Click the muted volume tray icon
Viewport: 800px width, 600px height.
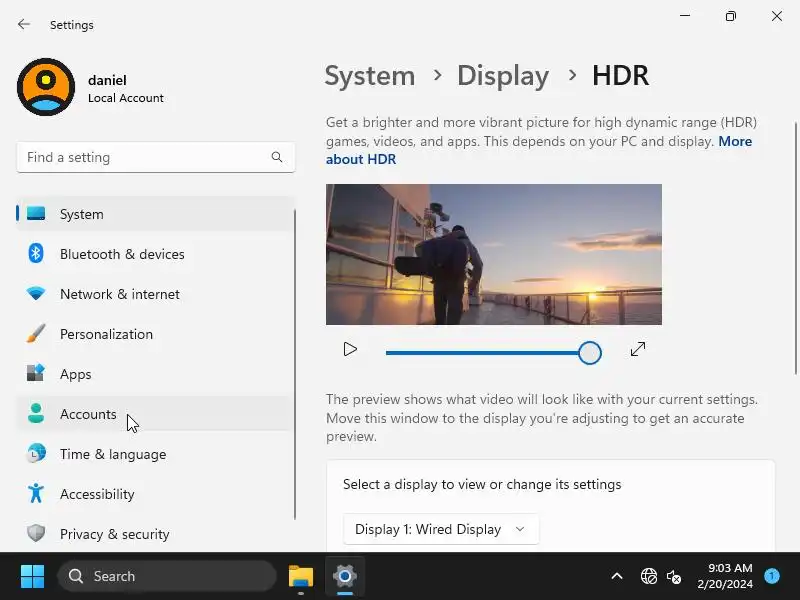[674, 577]
